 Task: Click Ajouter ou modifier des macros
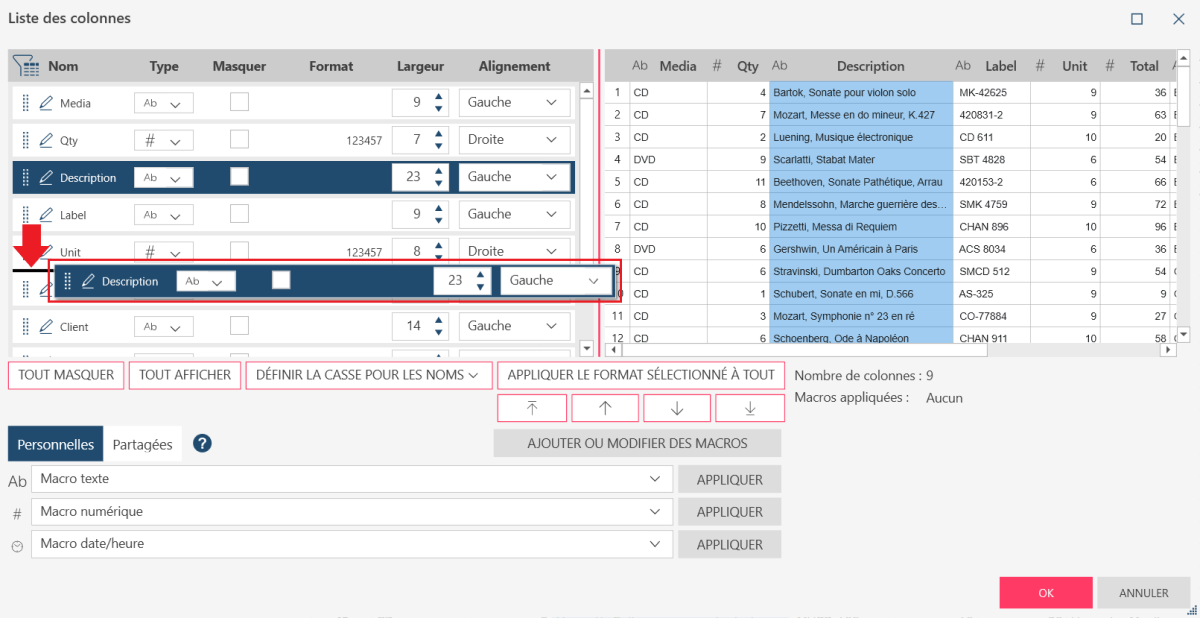point(637,443)
